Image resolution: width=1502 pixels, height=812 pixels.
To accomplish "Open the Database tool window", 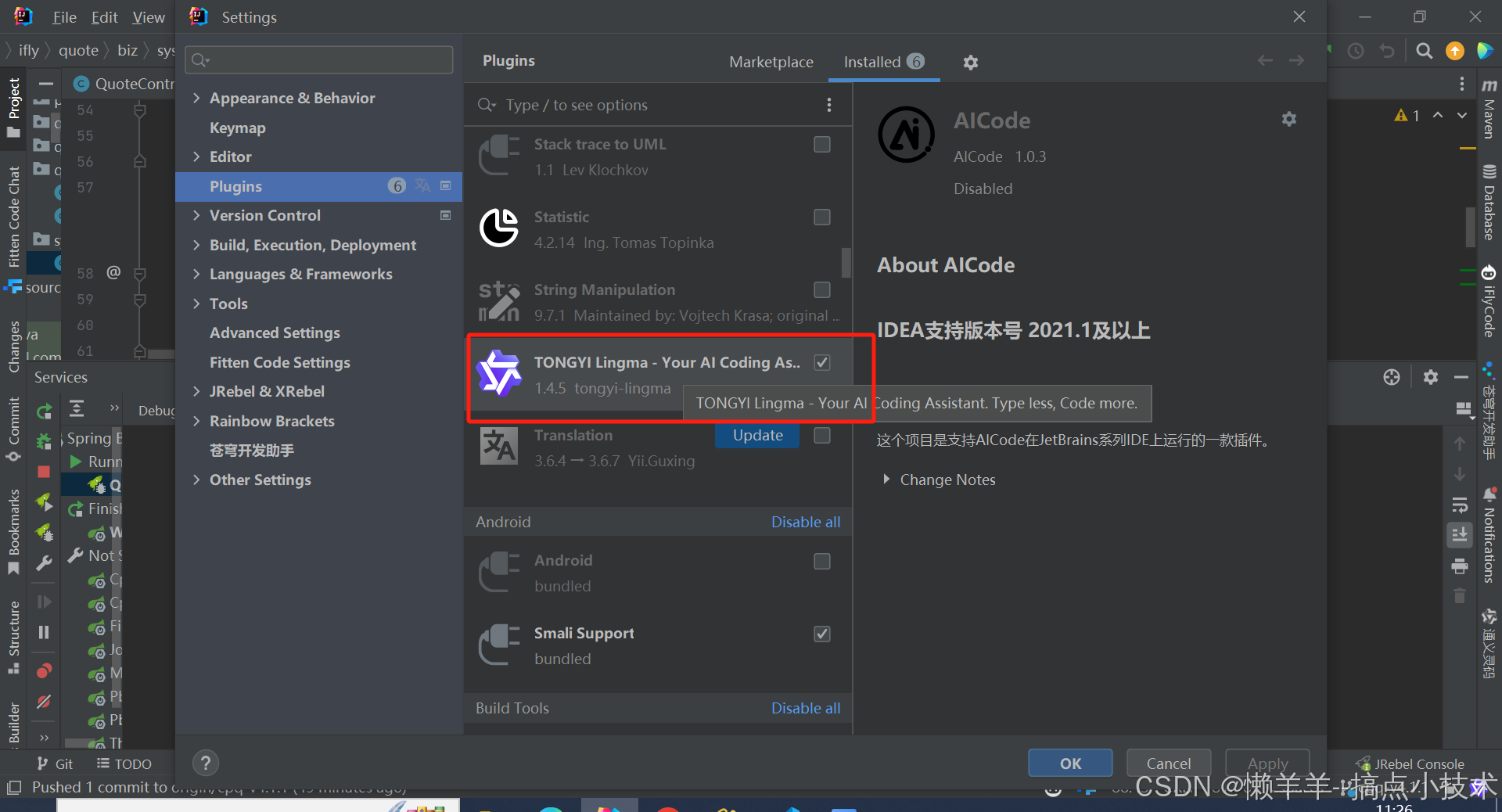I will tap(1489, 203).
